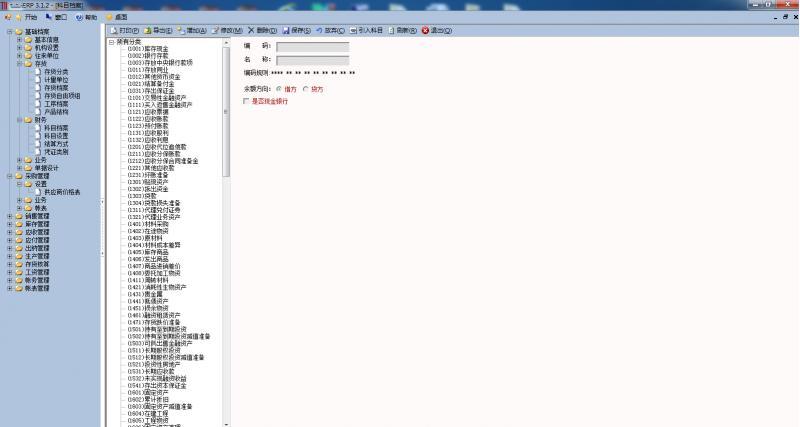Enable the 是否现金银行 checkbox
800x427 pixels.
point(247,101)
